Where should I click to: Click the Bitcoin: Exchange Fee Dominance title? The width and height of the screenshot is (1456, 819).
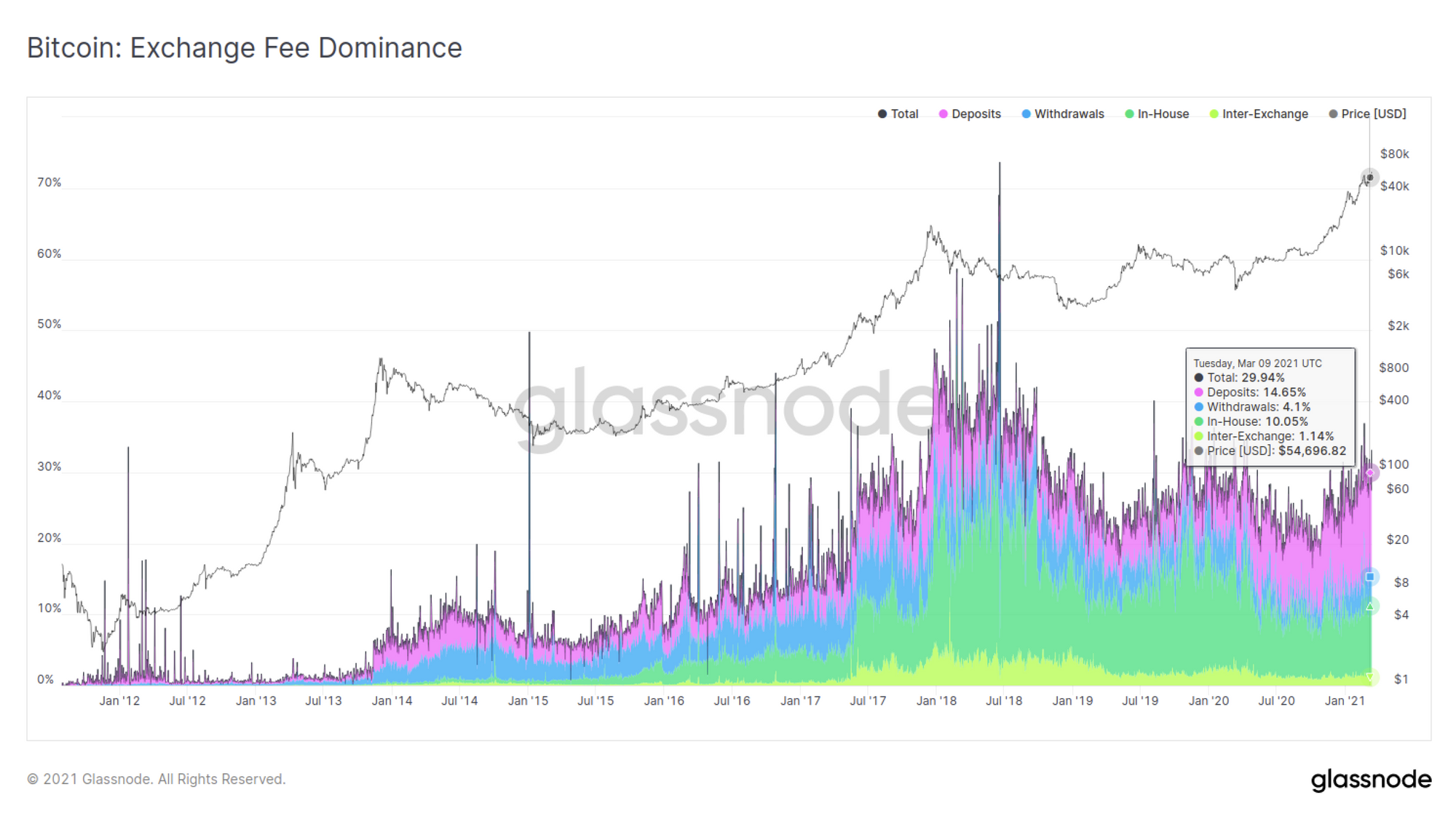(245, 48)
